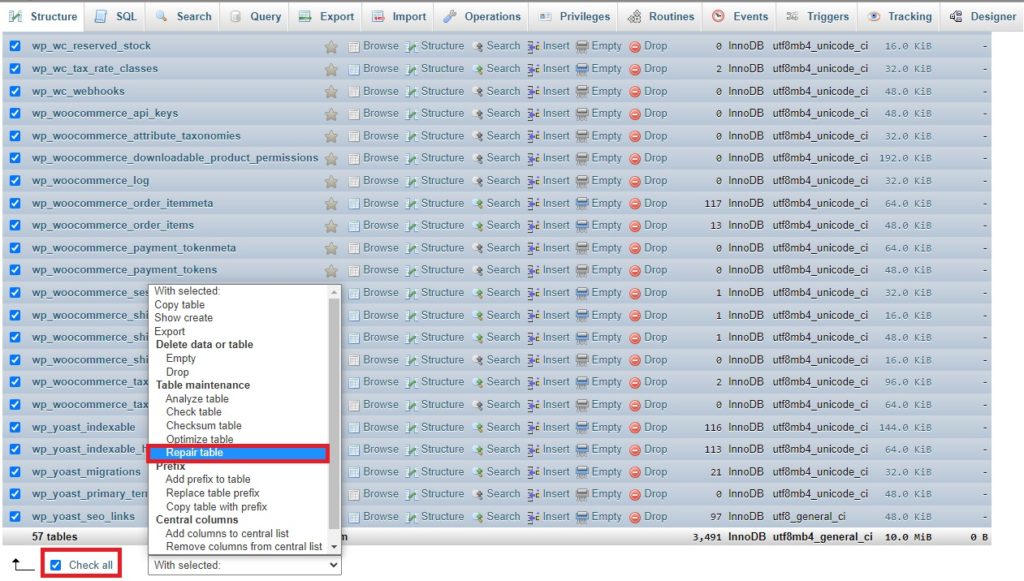Screen dimensions: 1024x581
Task: Click dropdown list scrollbar down arrow
Action: coord(334,547)
